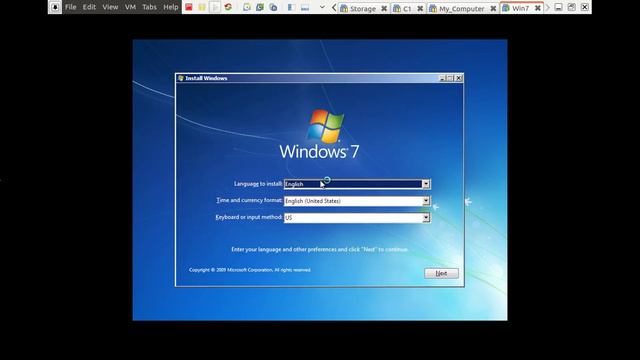Open the File menu

[x=71, y=7]
